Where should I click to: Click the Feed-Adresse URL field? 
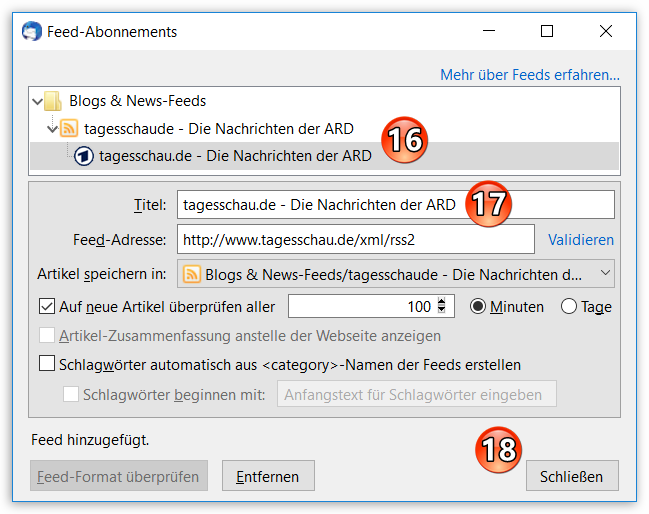pos(355,240)
